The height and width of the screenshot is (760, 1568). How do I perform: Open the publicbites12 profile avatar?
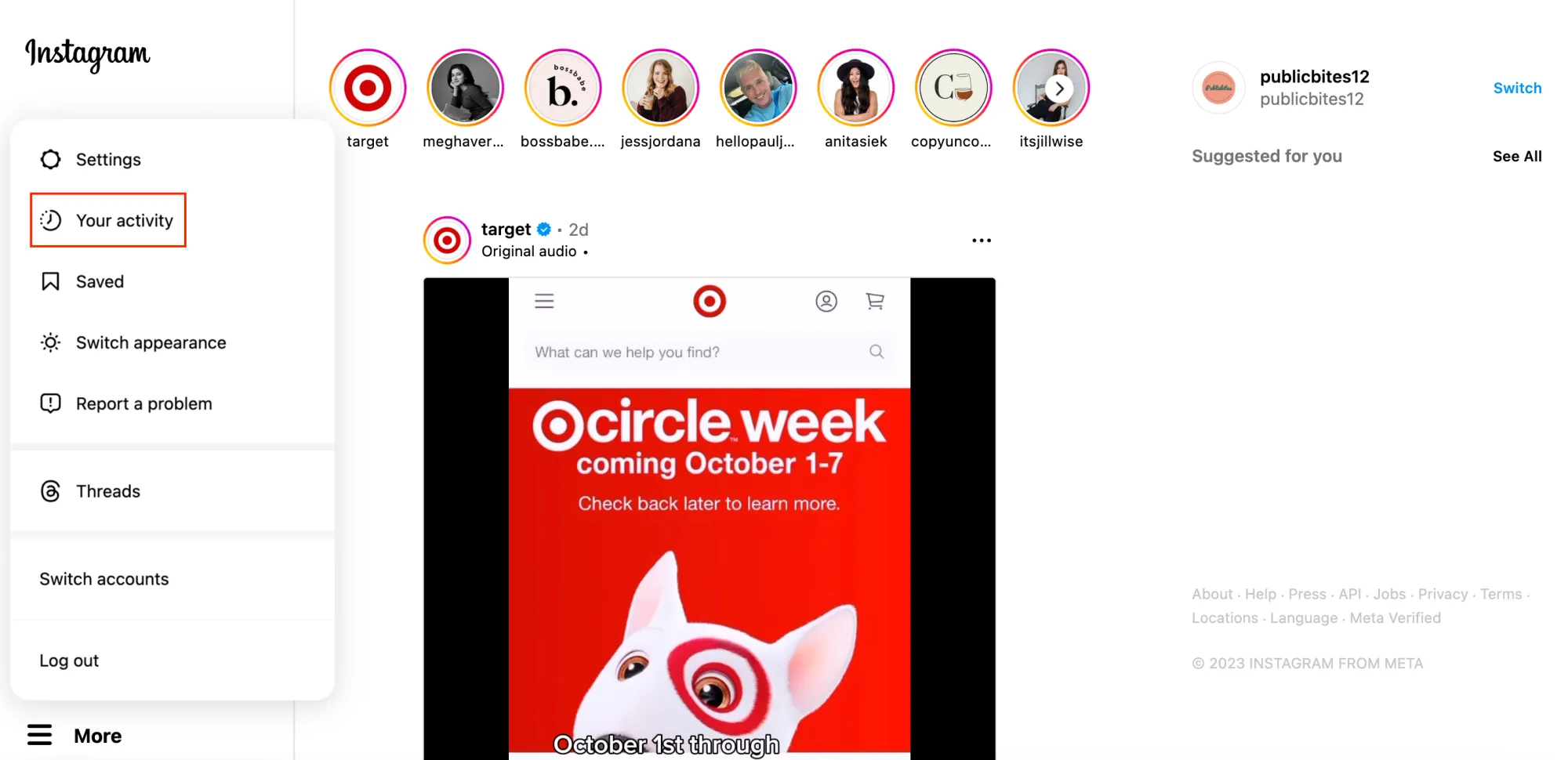pyautogui.click(x=1218, y=88)
